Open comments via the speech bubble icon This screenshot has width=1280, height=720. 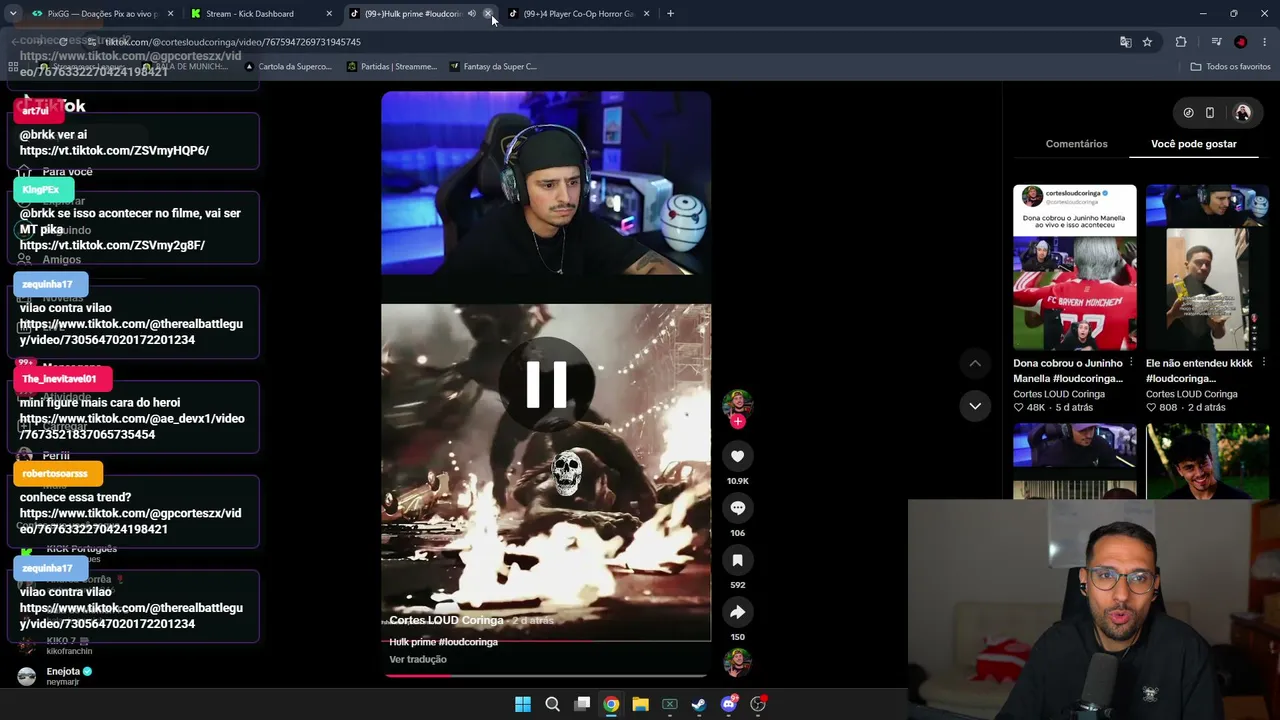[x=738, y=508]
